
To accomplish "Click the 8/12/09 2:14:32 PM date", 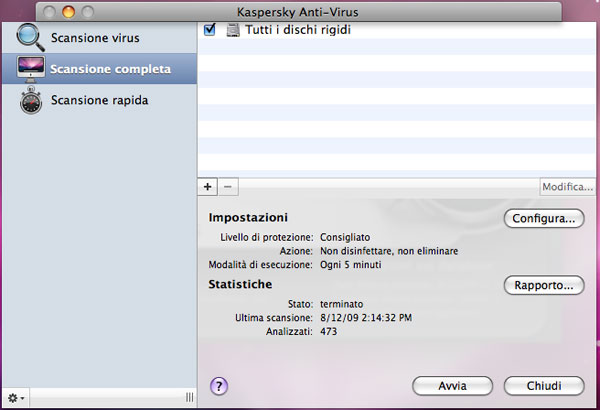I will pos(366,318).
